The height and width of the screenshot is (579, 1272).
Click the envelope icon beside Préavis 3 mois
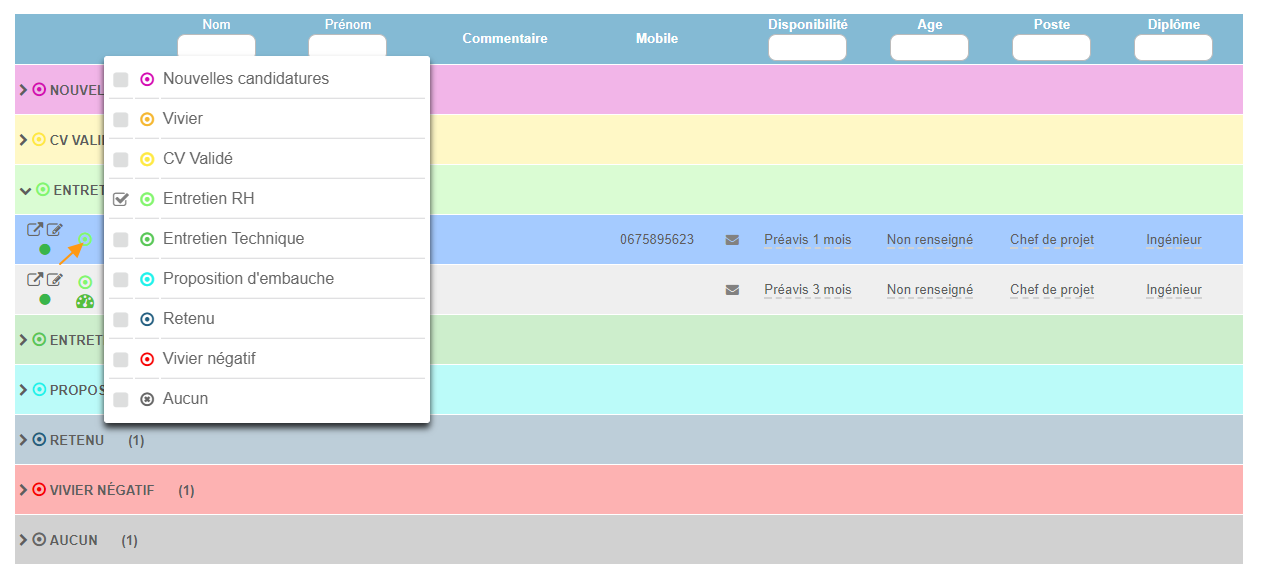click(x=732, y=290)
